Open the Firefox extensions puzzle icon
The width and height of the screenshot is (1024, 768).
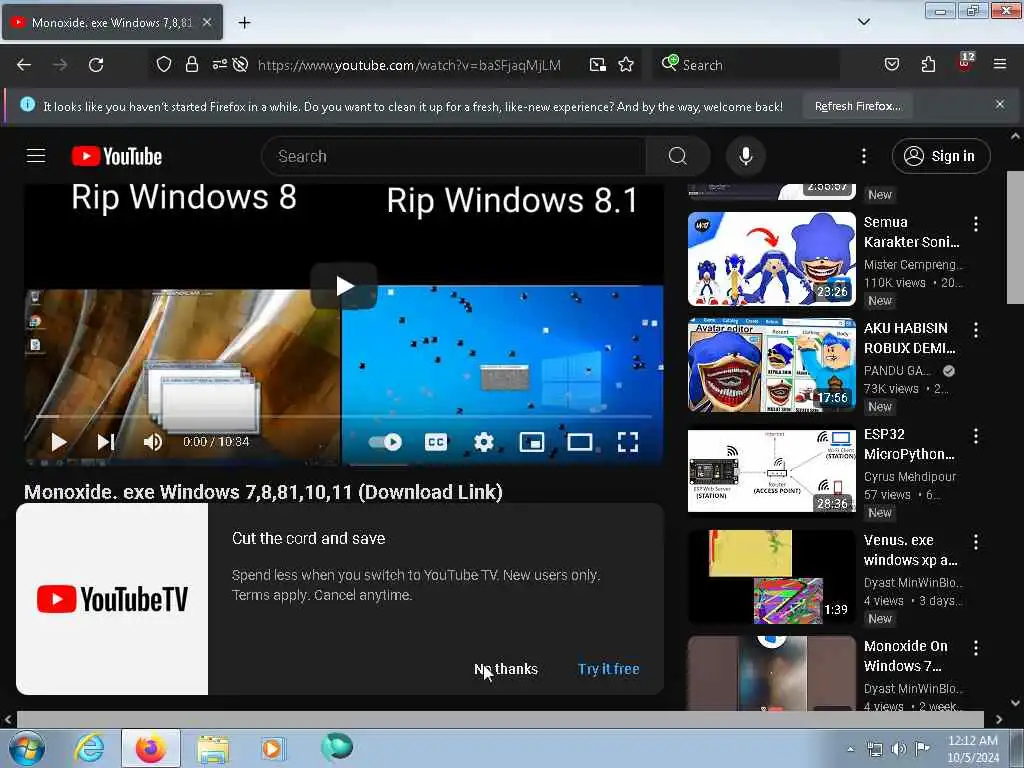(x=928, y=65)
